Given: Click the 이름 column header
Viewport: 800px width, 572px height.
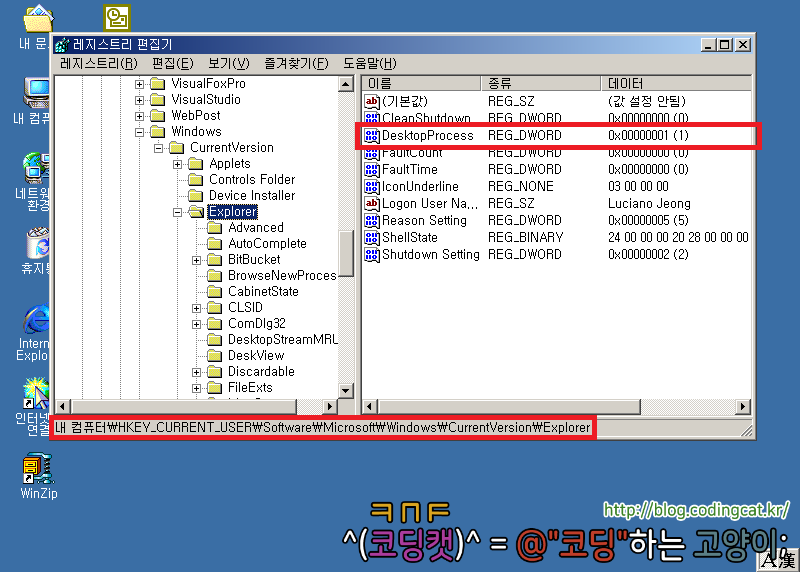Looking at the screenshot, I should point(421,83).
